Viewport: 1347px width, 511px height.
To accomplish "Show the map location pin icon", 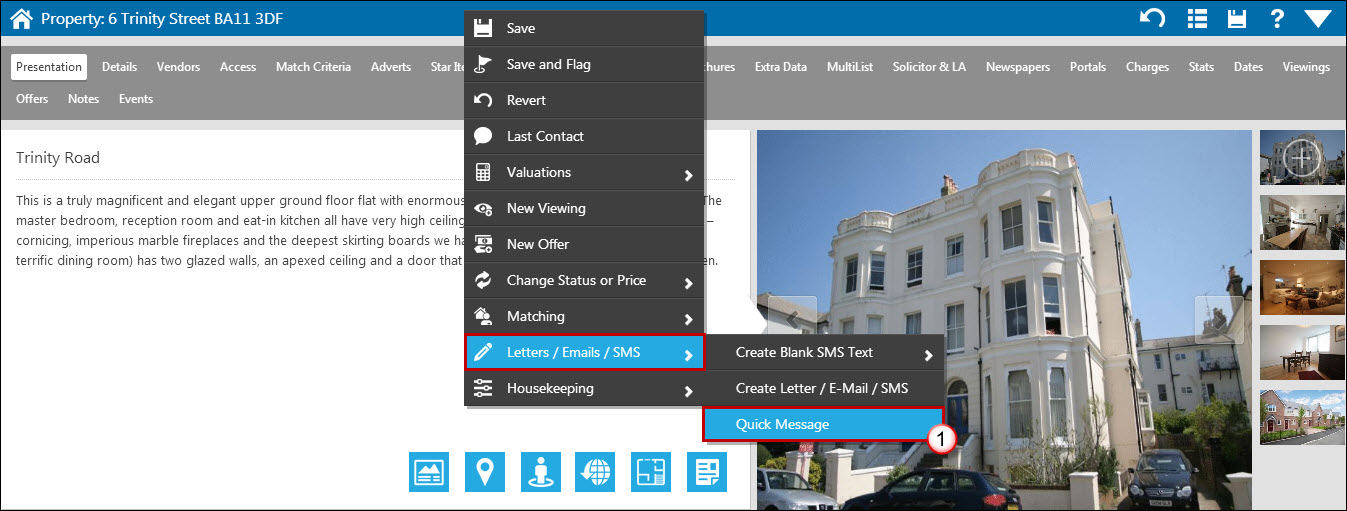I will click(x=485, y=471).
